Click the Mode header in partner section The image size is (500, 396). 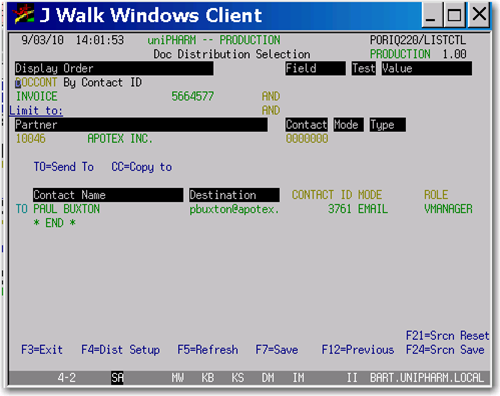point(349,125)
